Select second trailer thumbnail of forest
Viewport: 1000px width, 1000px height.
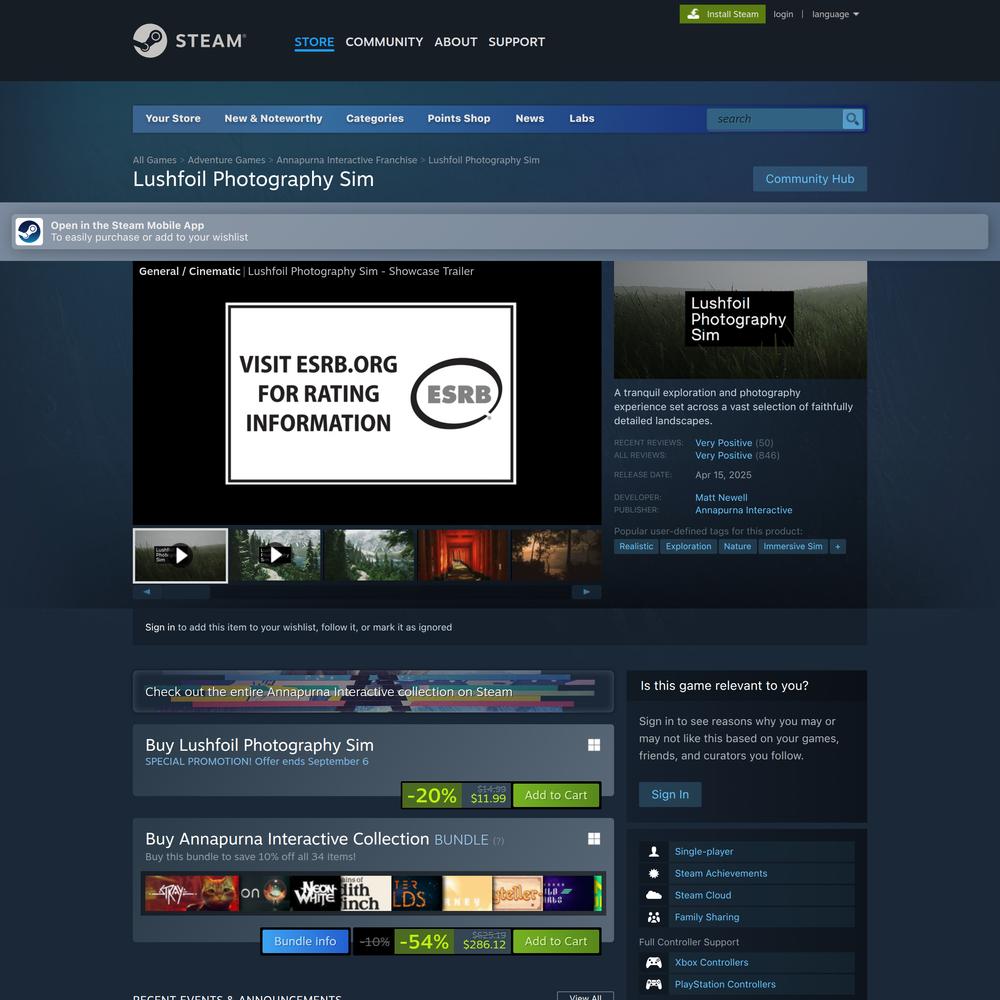click(x=275, y=555)
